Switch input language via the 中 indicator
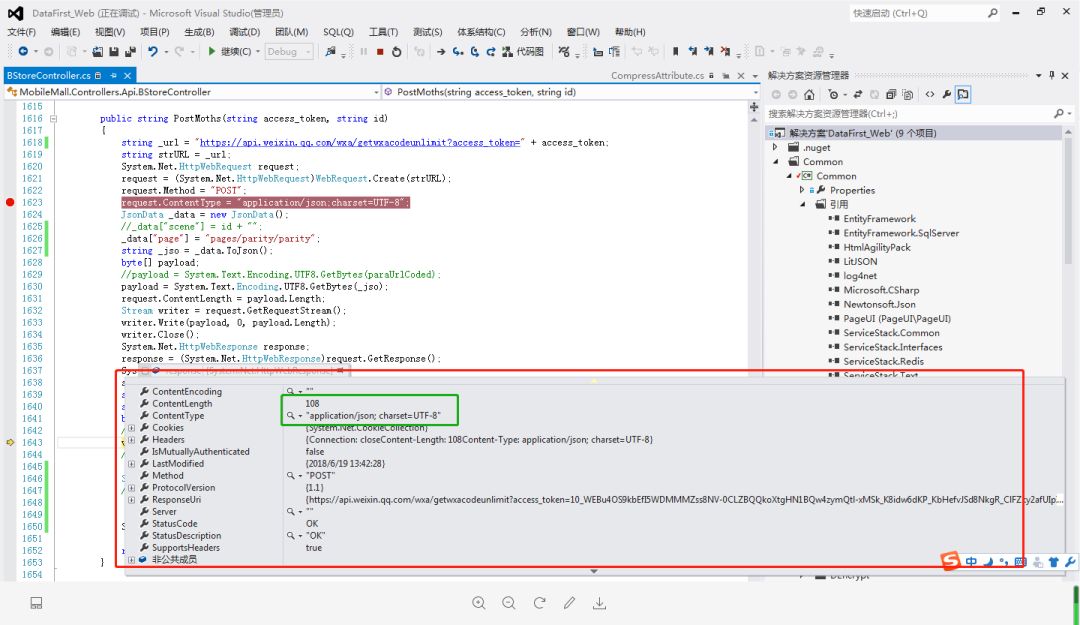Screen dimensions: 1080x625 pos(971,562)
